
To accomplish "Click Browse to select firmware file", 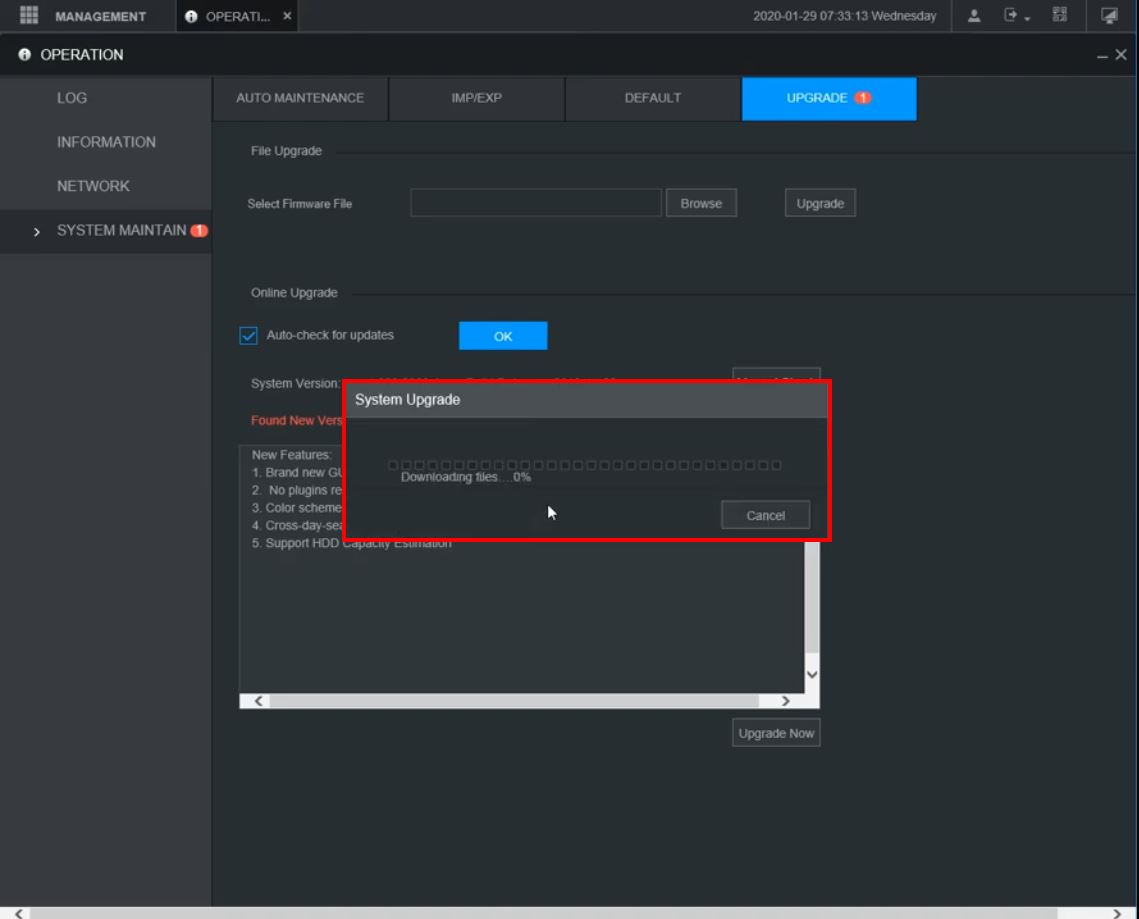I will coord(701,203).
